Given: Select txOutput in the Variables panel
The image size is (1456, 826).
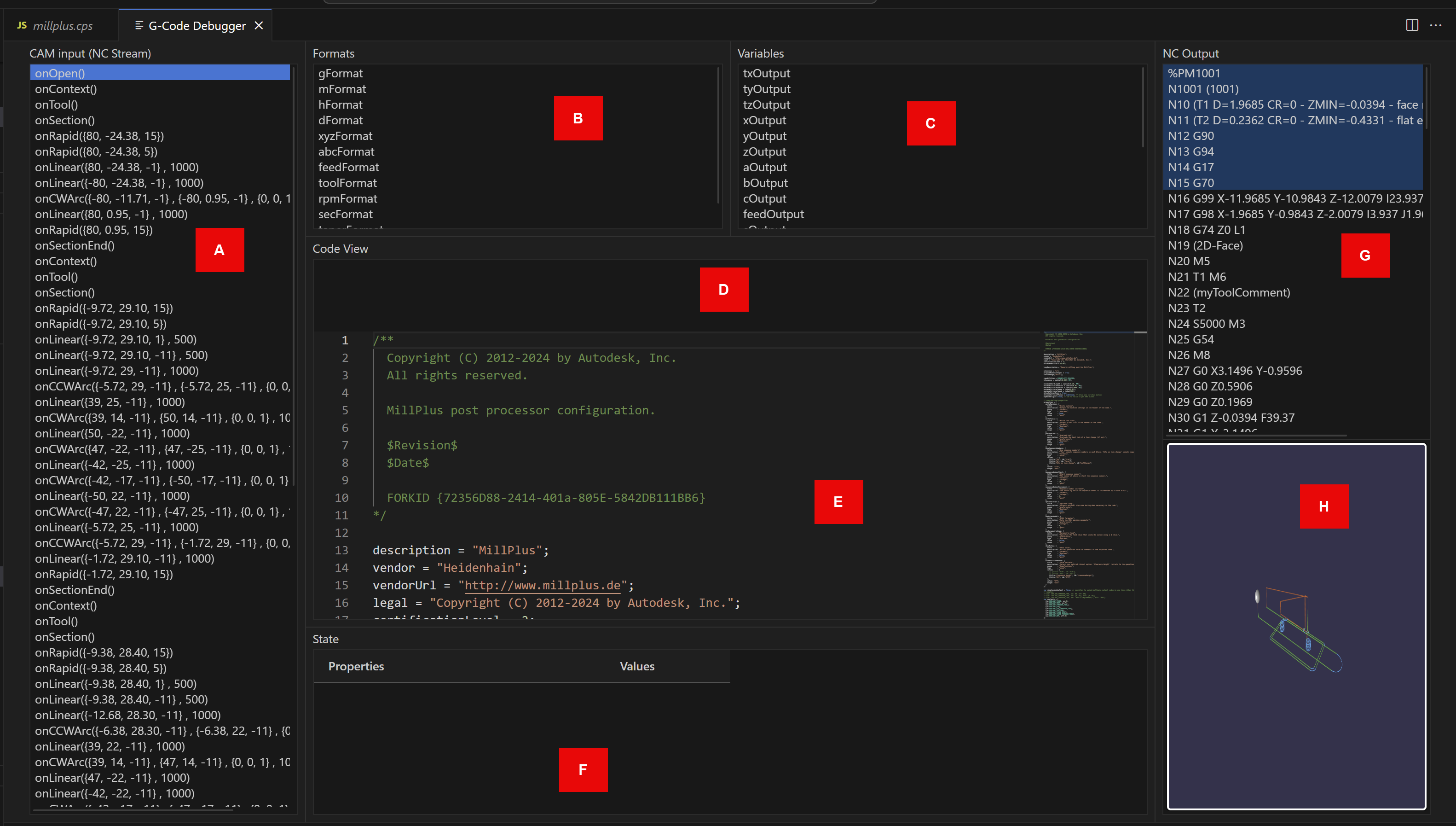Looking at the screenshot, I should tap(767, 73).
